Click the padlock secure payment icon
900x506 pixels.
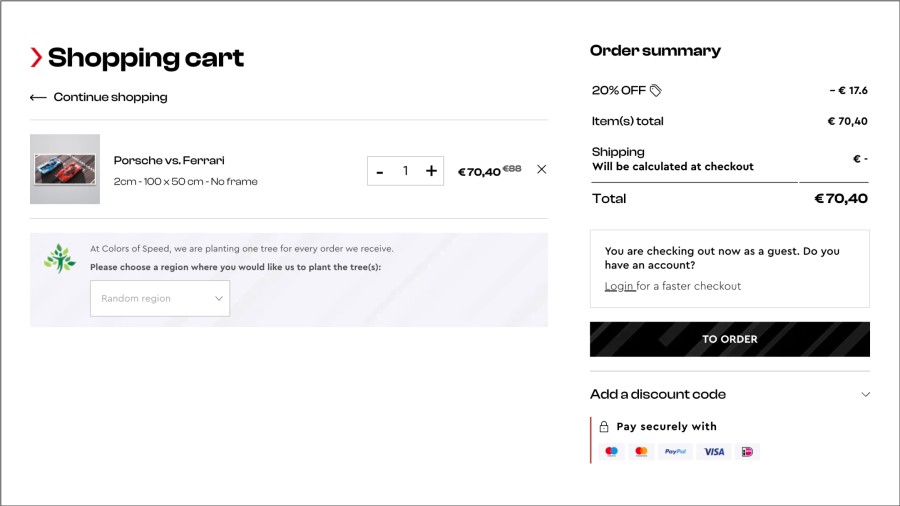[604, 427]
